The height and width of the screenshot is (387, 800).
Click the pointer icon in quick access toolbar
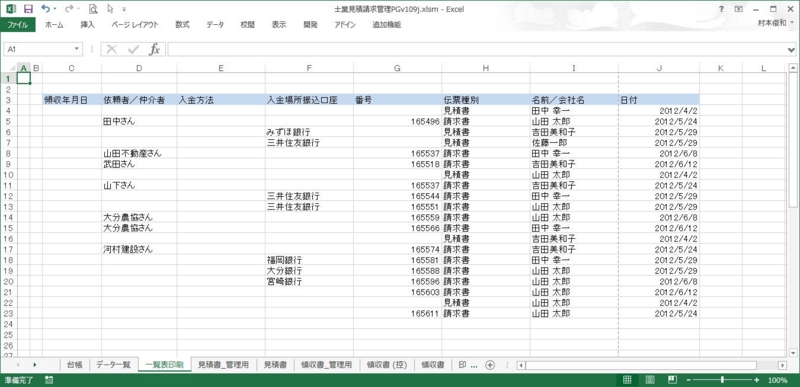pyautogui.click(x=110, y=9)
